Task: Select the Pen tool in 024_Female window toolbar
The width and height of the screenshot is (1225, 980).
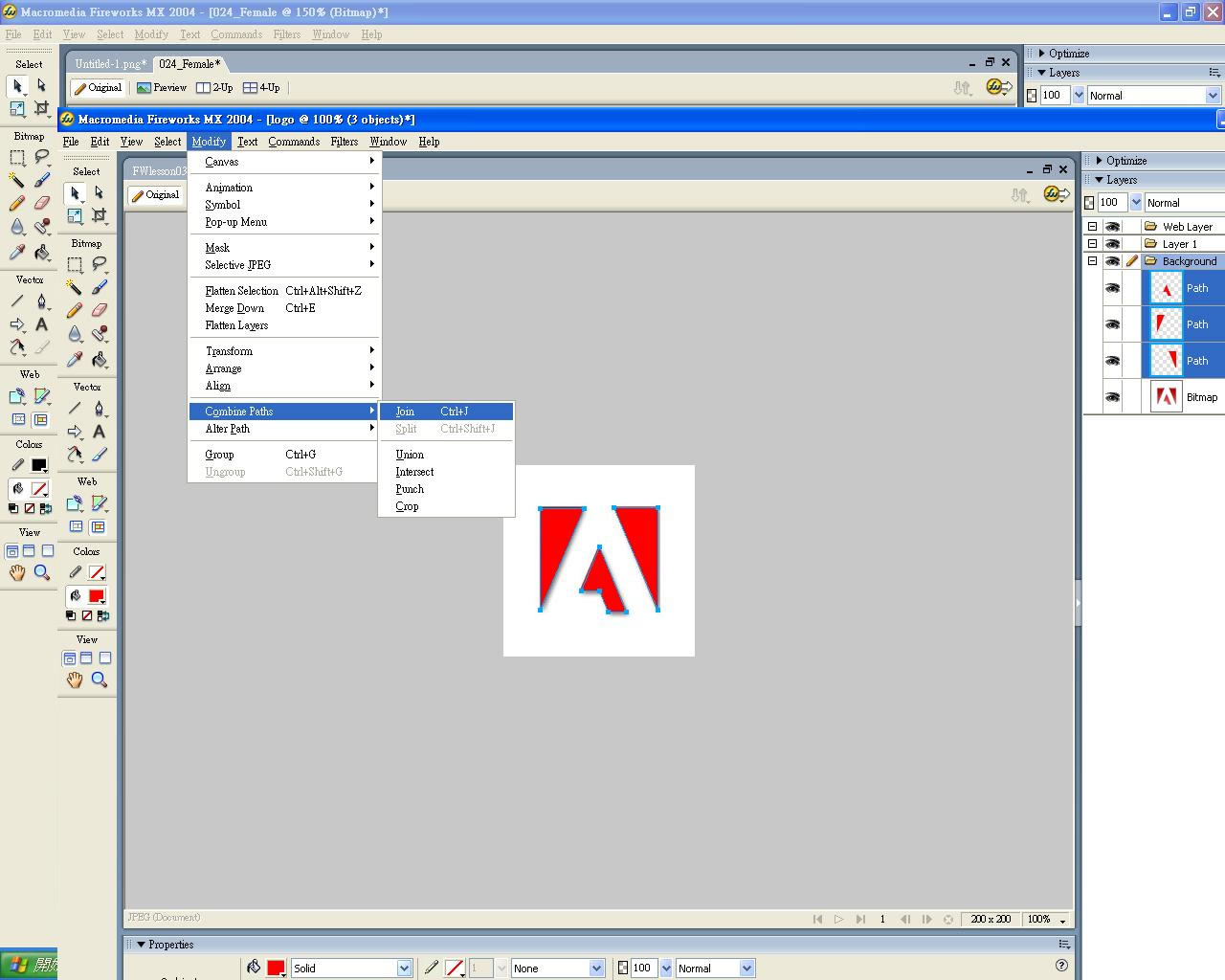Action: 41,301
